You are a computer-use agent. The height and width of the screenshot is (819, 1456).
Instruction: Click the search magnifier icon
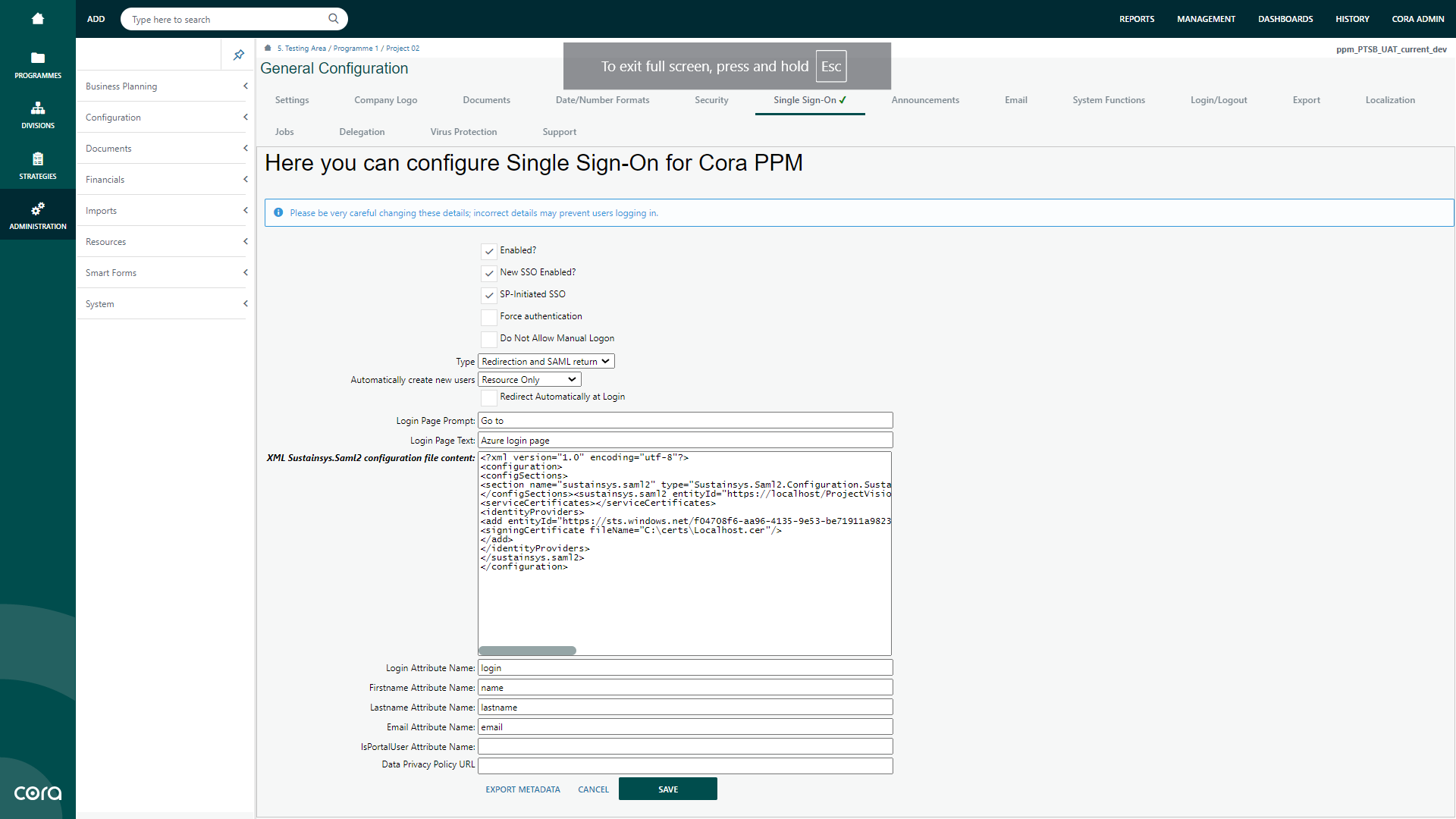coord(333,19)
